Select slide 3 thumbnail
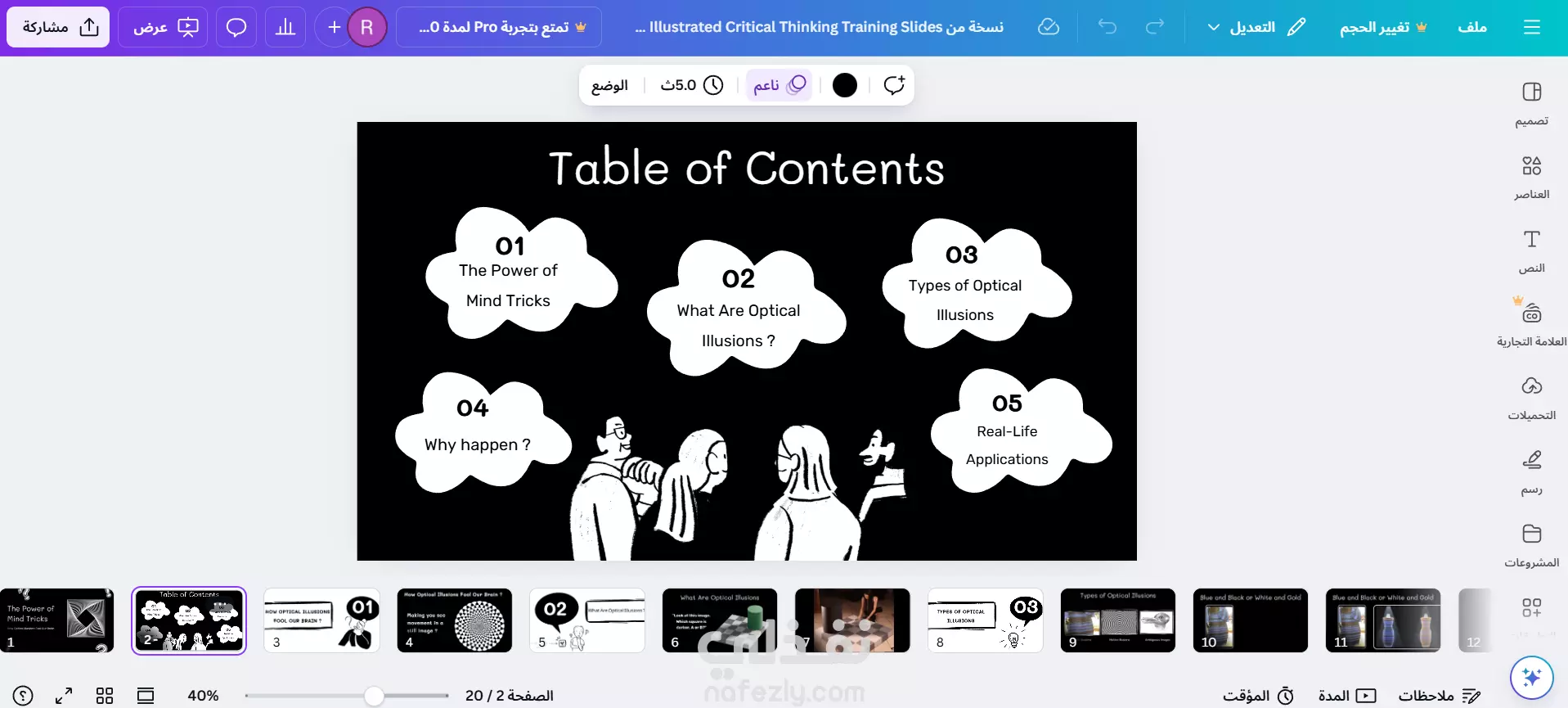1568x708 pixels. tap(321, 620)
